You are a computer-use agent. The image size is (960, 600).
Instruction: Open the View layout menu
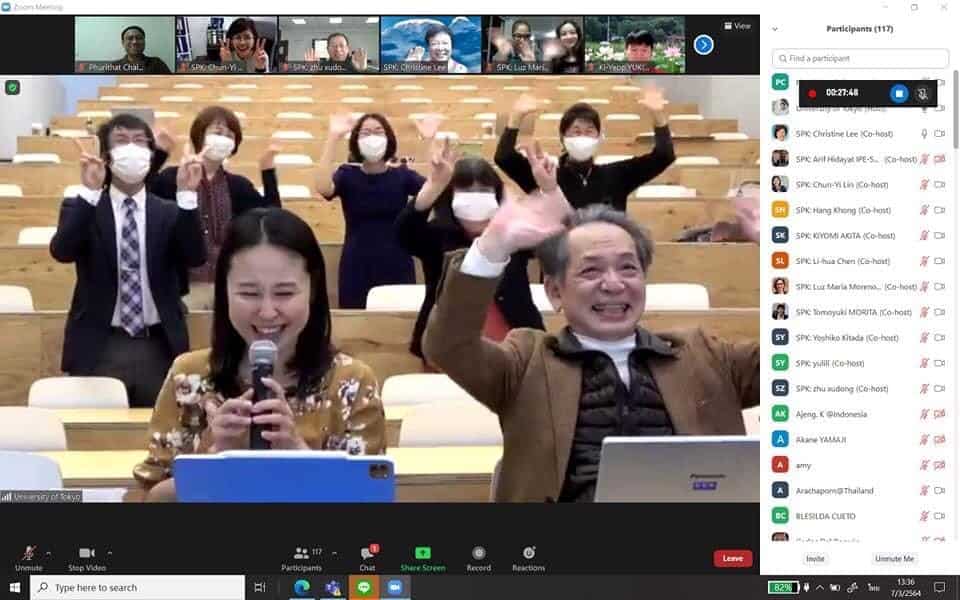point(736,26)
